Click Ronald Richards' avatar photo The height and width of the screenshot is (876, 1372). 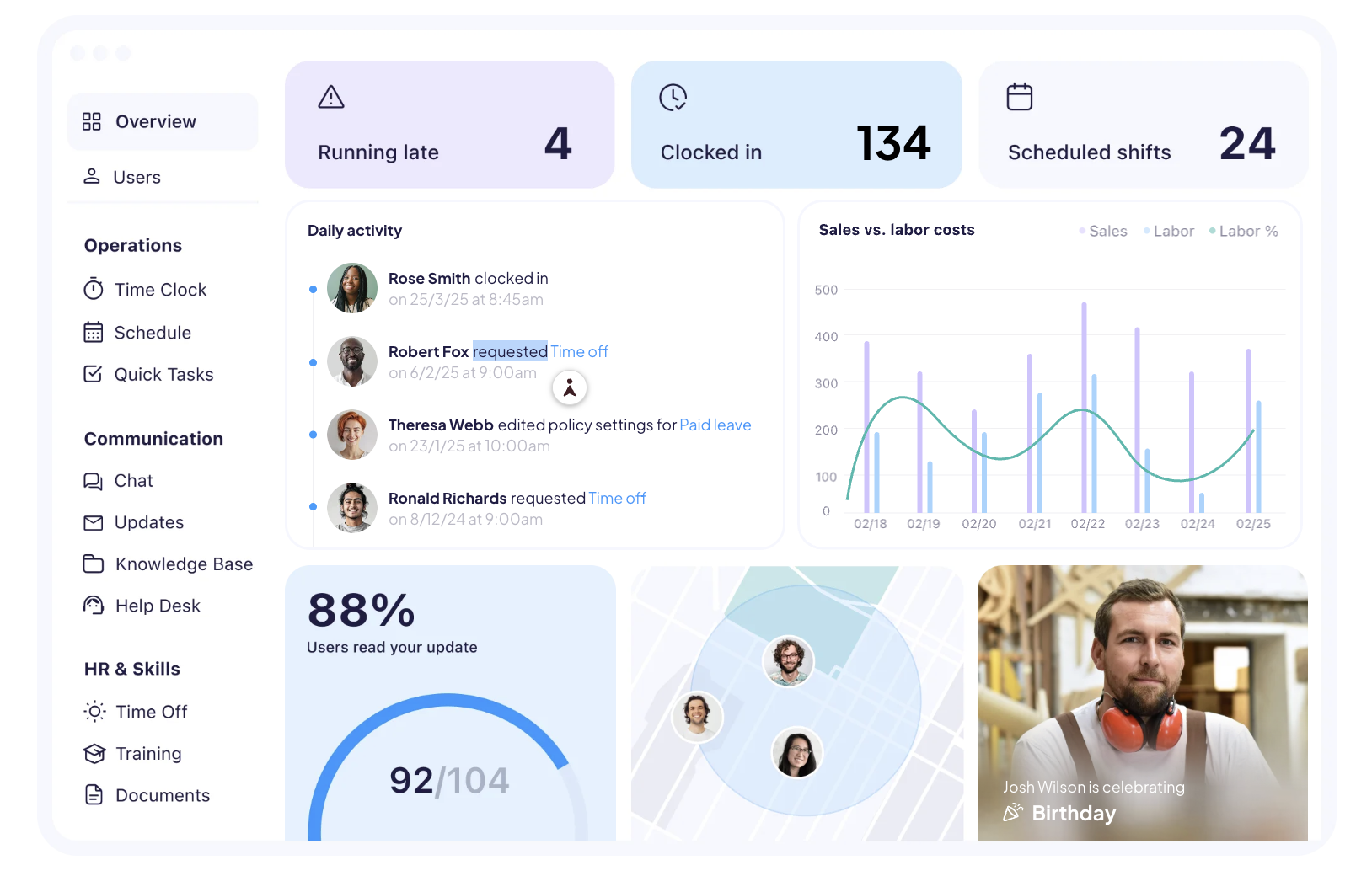coord(352,508)
